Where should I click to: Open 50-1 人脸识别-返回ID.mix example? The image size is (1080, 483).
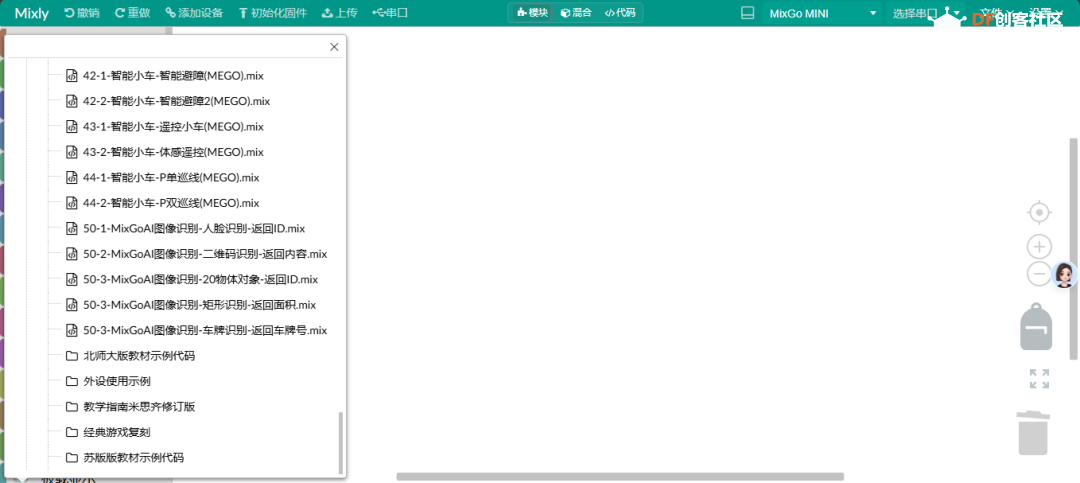tap(194, 229)
